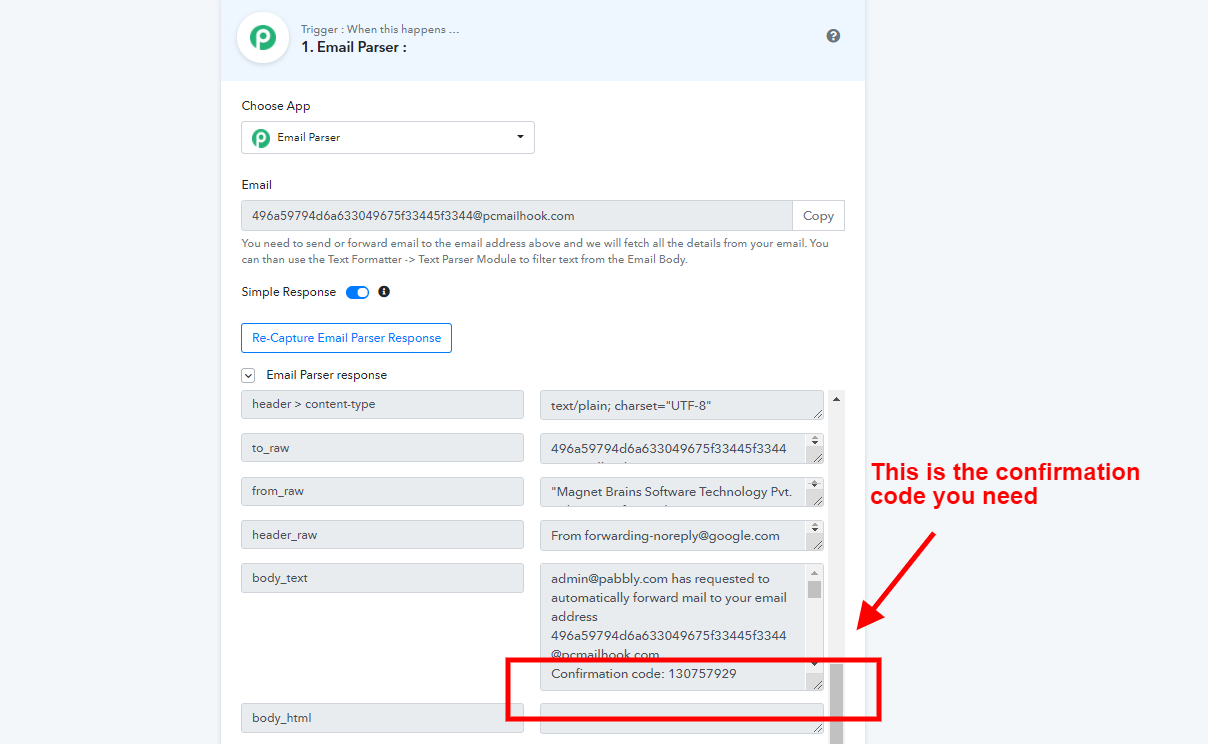Screen dimensions: 1208x744
Task: Click scroll-up arrow of response list scrollbar
Action: 836,399
